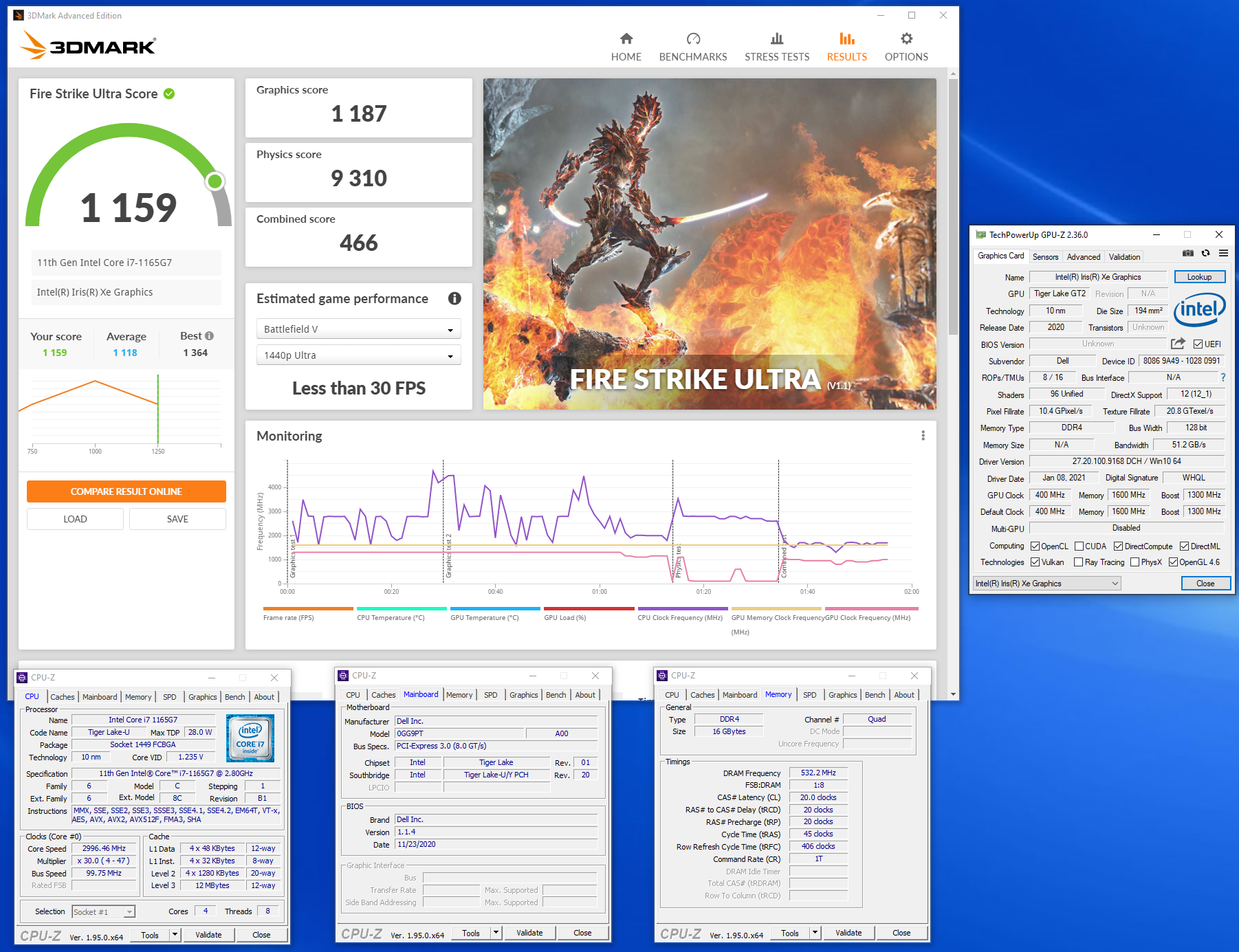Click Validate in the CPU-Z Memory window

pyautogui.click(x=848, y=933)
